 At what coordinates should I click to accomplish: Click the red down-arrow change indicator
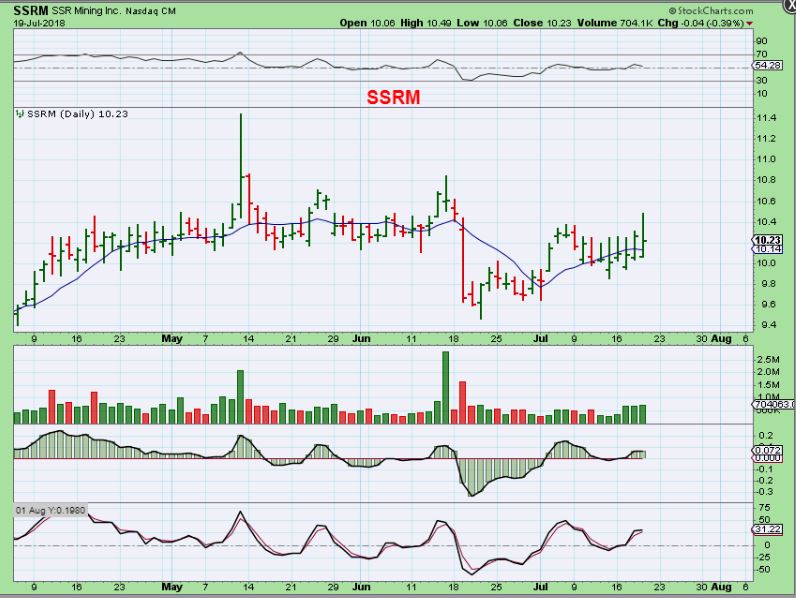(750, 23)
